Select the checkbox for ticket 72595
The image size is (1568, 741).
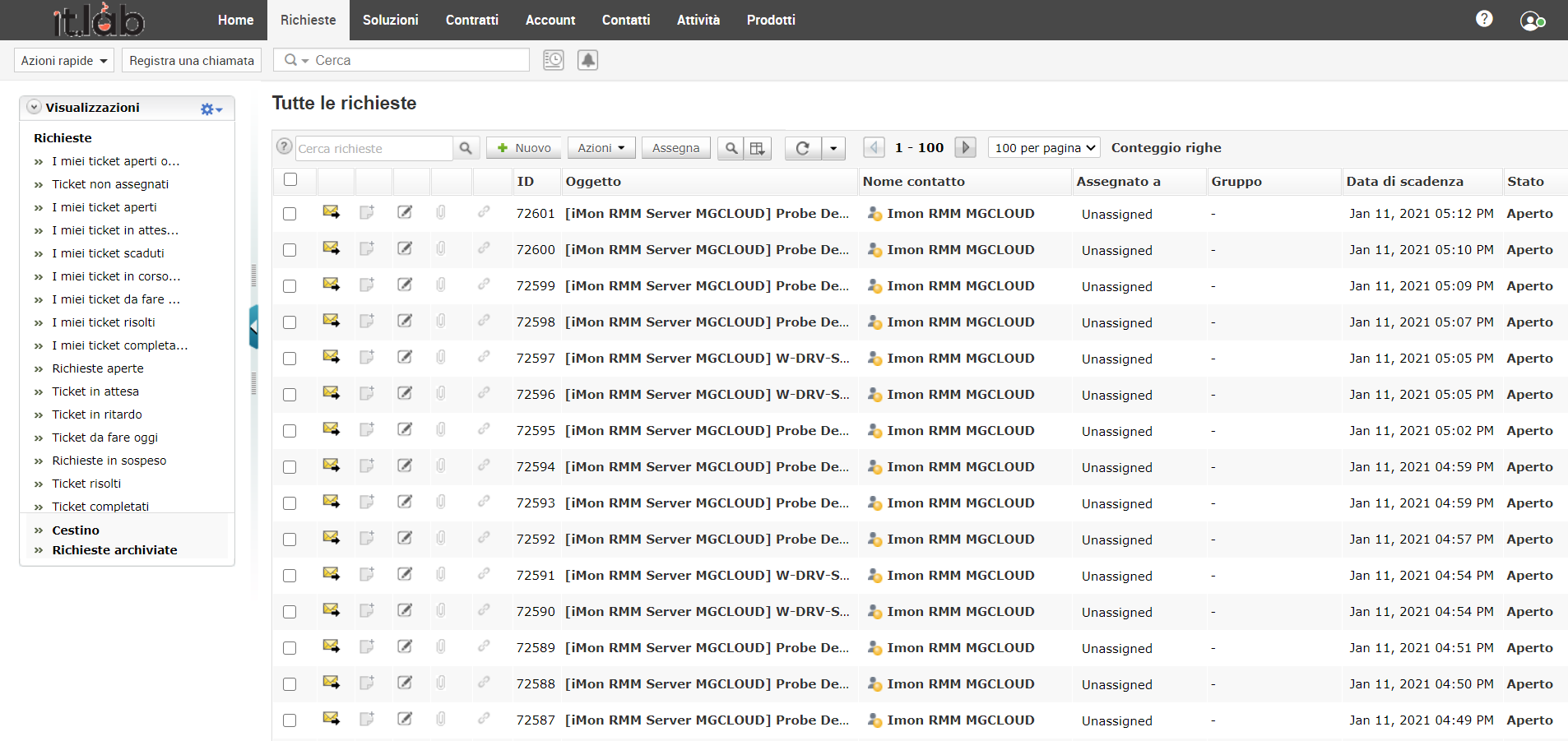click(x=290, y=431)
